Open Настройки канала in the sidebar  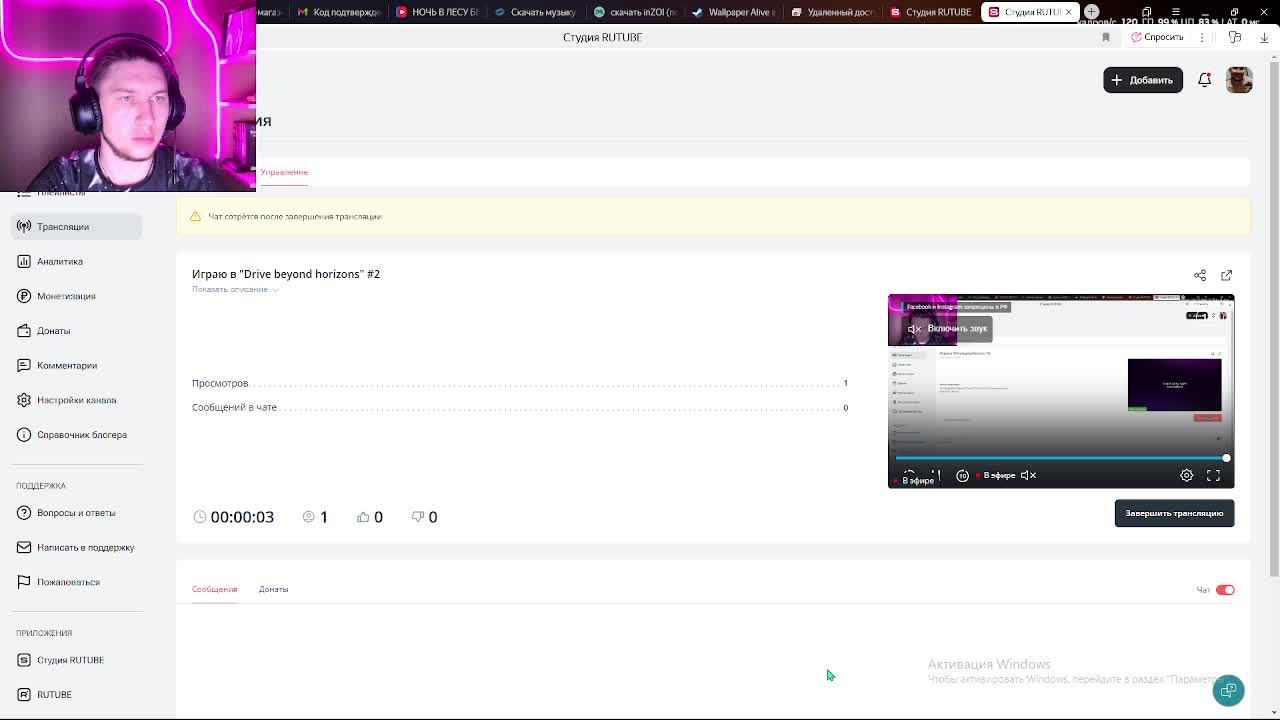point(76,400)
